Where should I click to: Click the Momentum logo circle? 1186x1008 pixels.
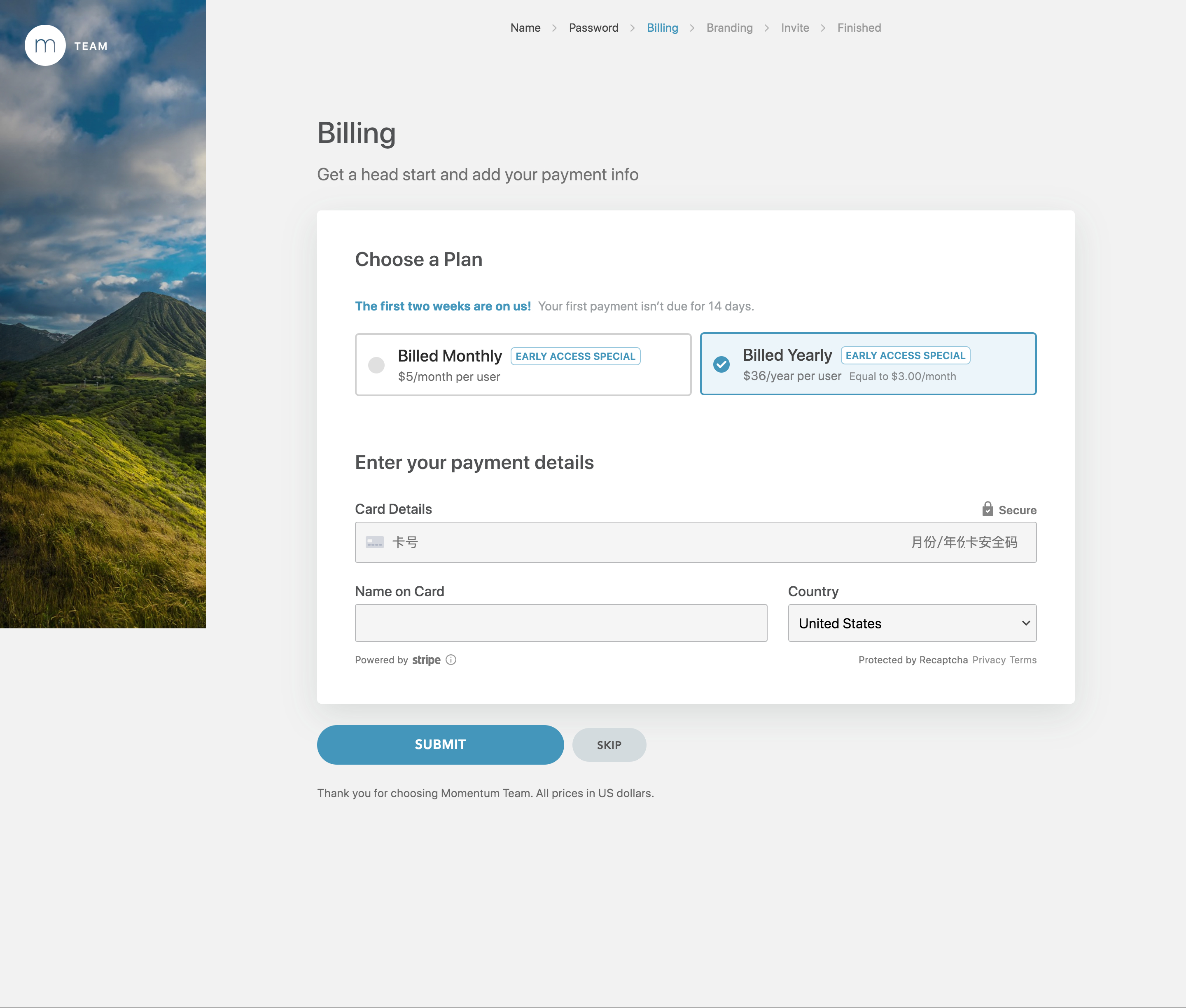click(45, 46)
